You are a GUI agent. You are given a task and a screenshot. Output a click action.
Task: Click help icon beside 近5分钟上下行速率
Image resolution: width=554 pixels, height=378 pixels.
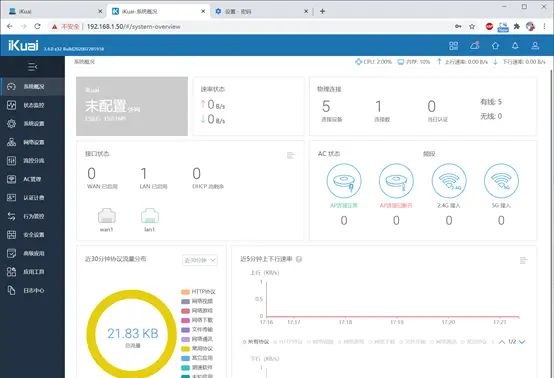coord(299,259)
